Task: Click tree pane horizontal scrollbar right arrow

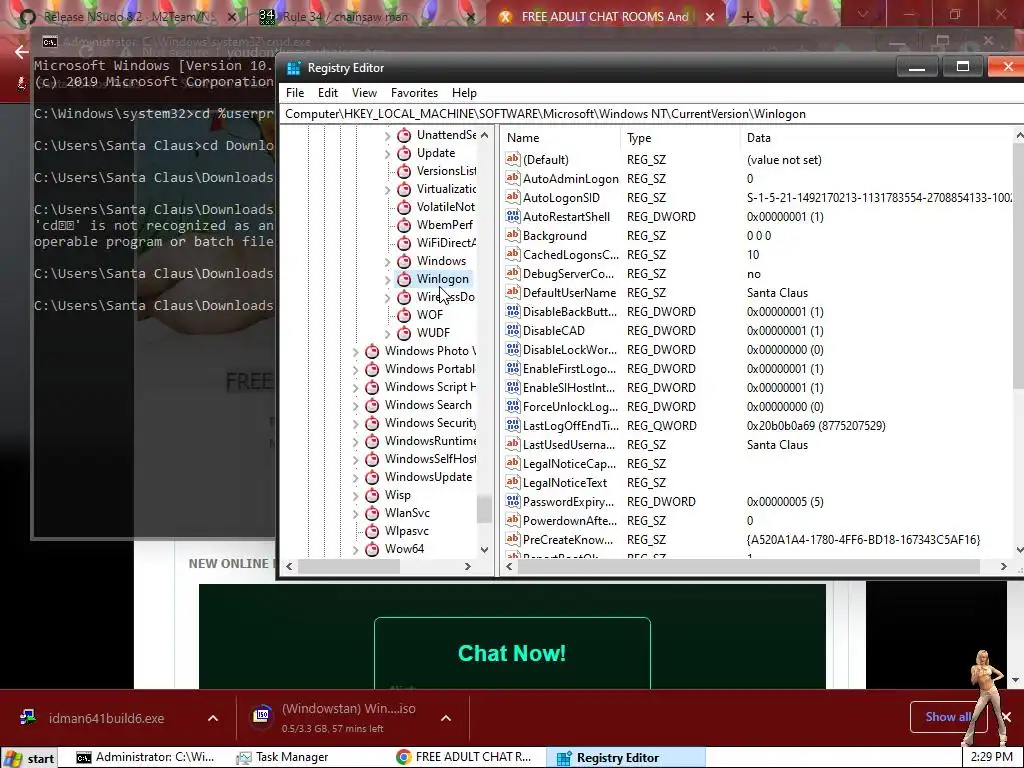Action: [x=468, y=566]
